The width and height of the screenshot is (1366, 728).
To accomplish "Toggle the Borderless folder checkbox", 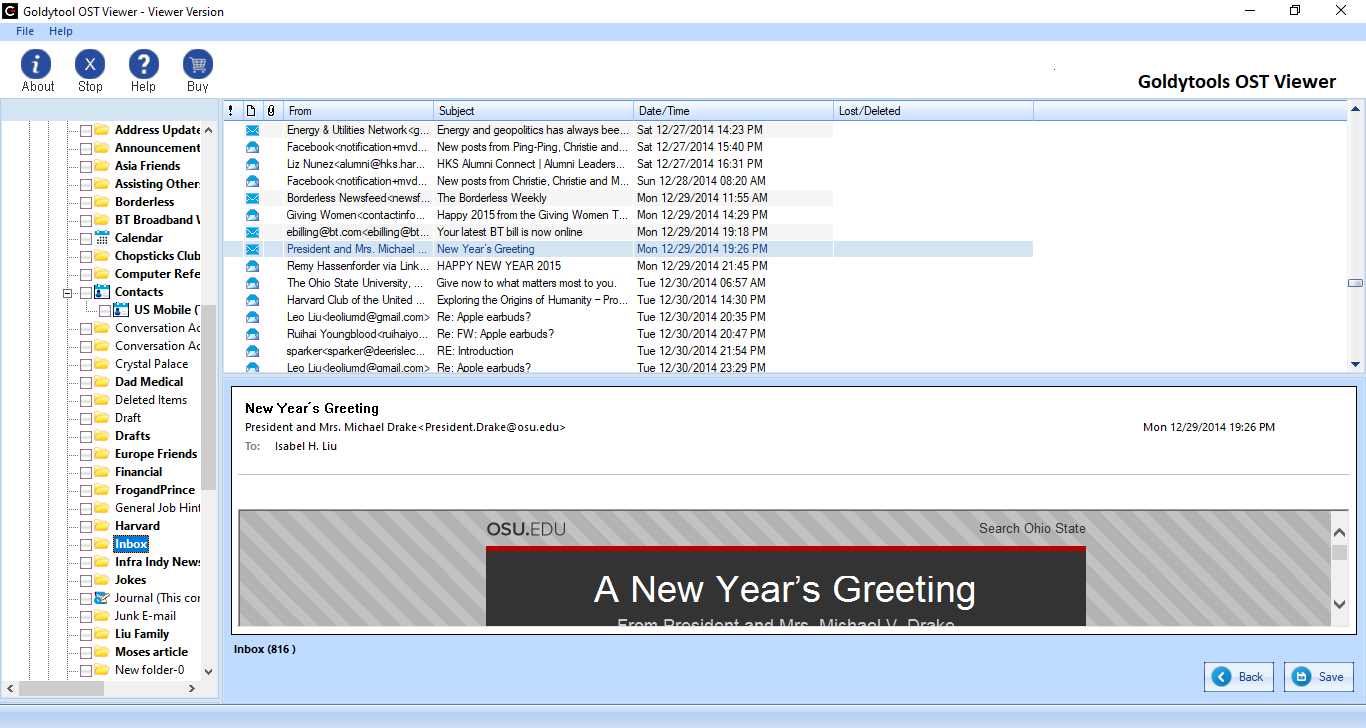I will [86, 203].
